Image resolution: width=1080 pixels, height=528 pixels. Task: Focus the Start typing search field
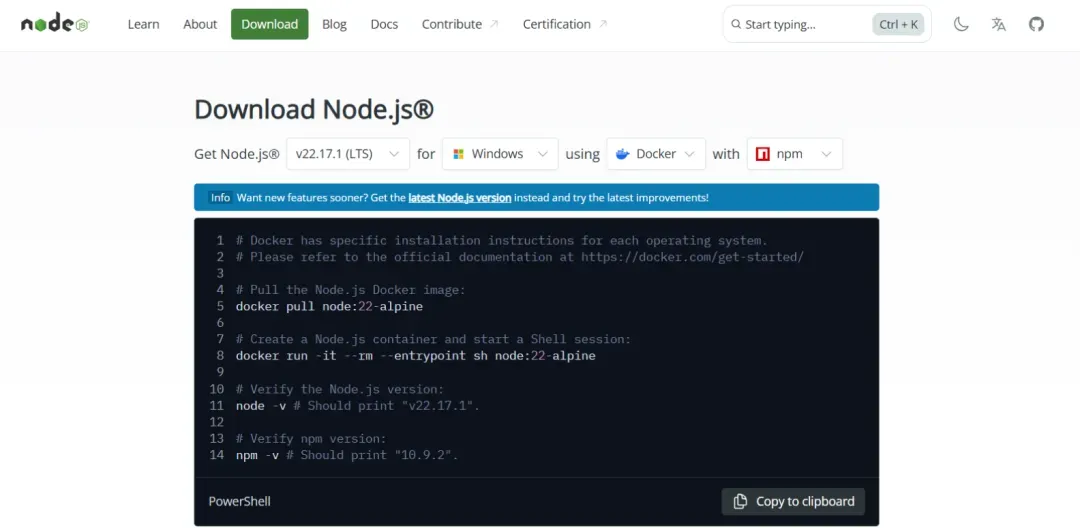827,25
